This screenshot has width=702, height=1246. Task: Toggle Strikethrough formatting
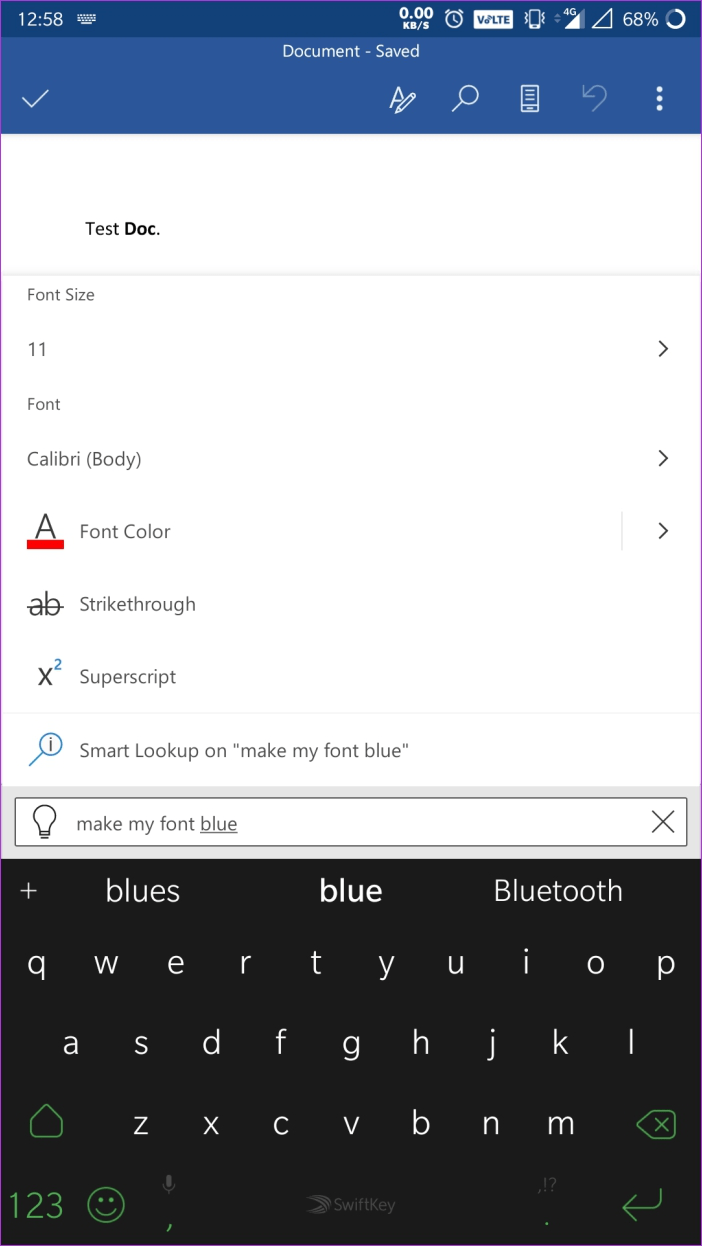tap(137, 604)
